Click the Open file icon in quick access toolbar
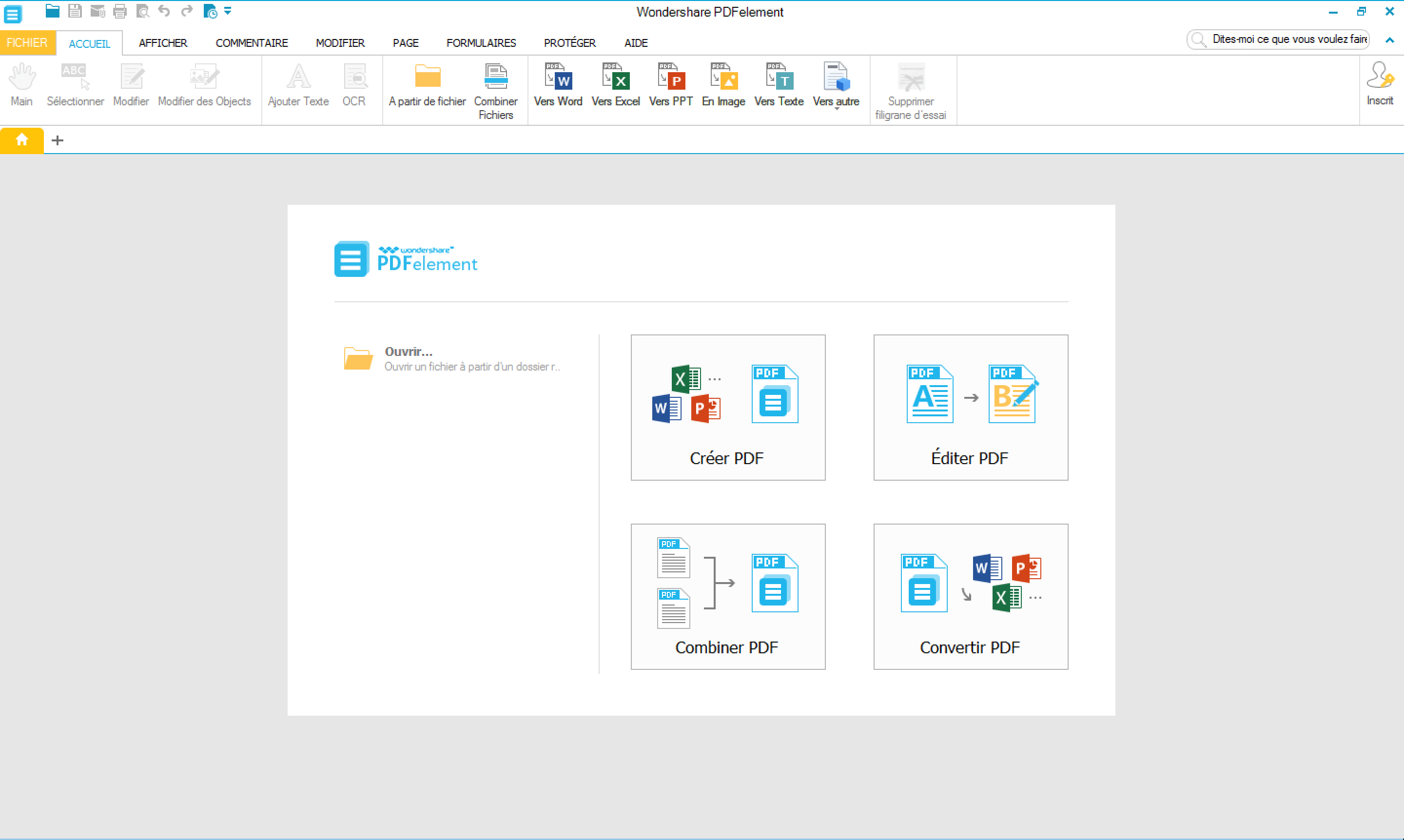The image size is (1404, 840). (53, 11)
